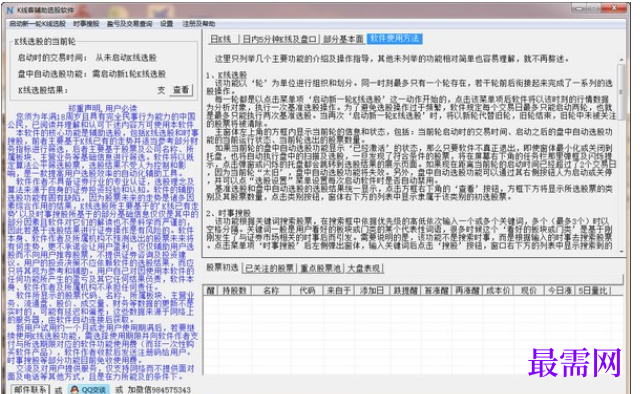Sort by the 今日涨 column header

click(x=559, y=291)
